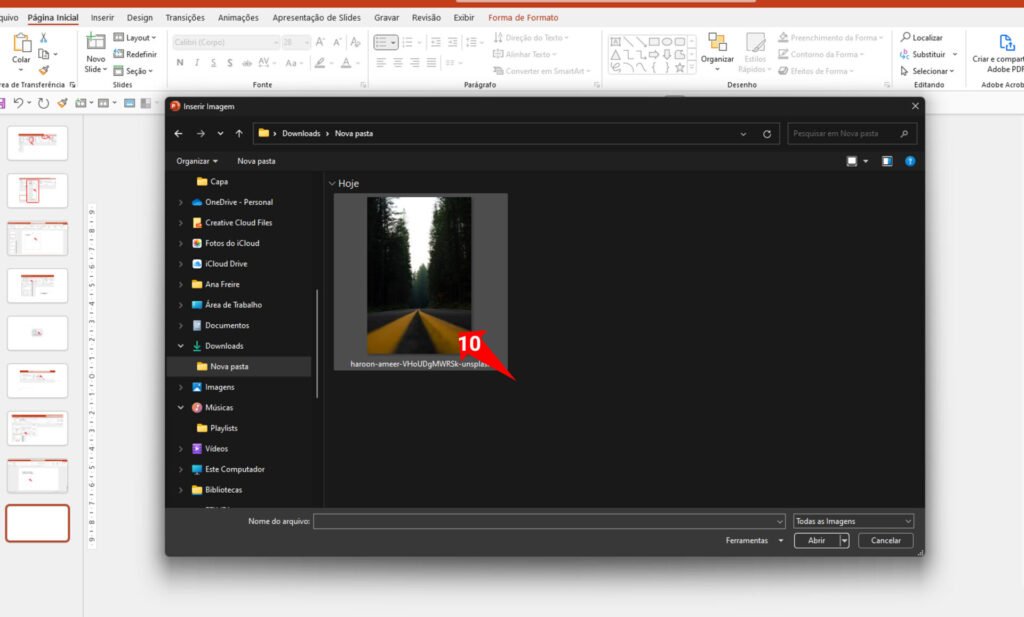This screenshot has height=617, width=1024.
Task: Open the Organizar dropdown menu
Action: click(x=197, y=161)
